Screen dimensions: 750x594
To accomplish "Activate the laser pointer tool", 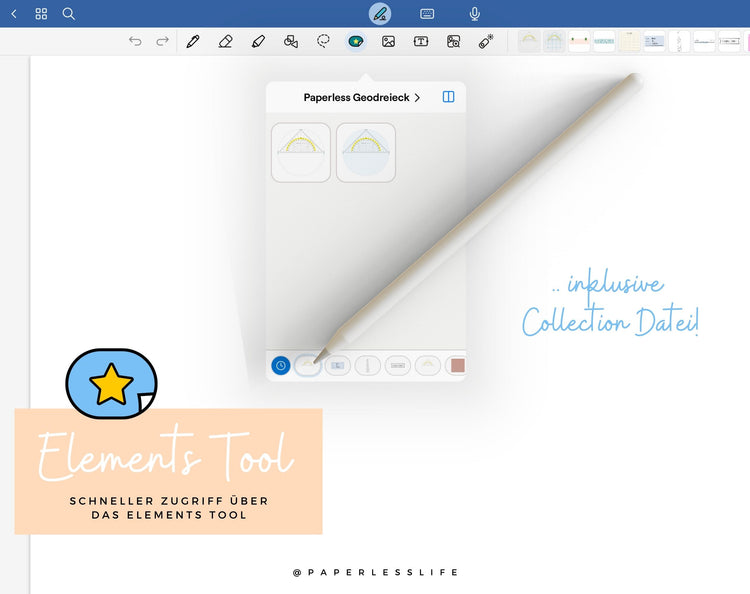I will tap(486, 42).
